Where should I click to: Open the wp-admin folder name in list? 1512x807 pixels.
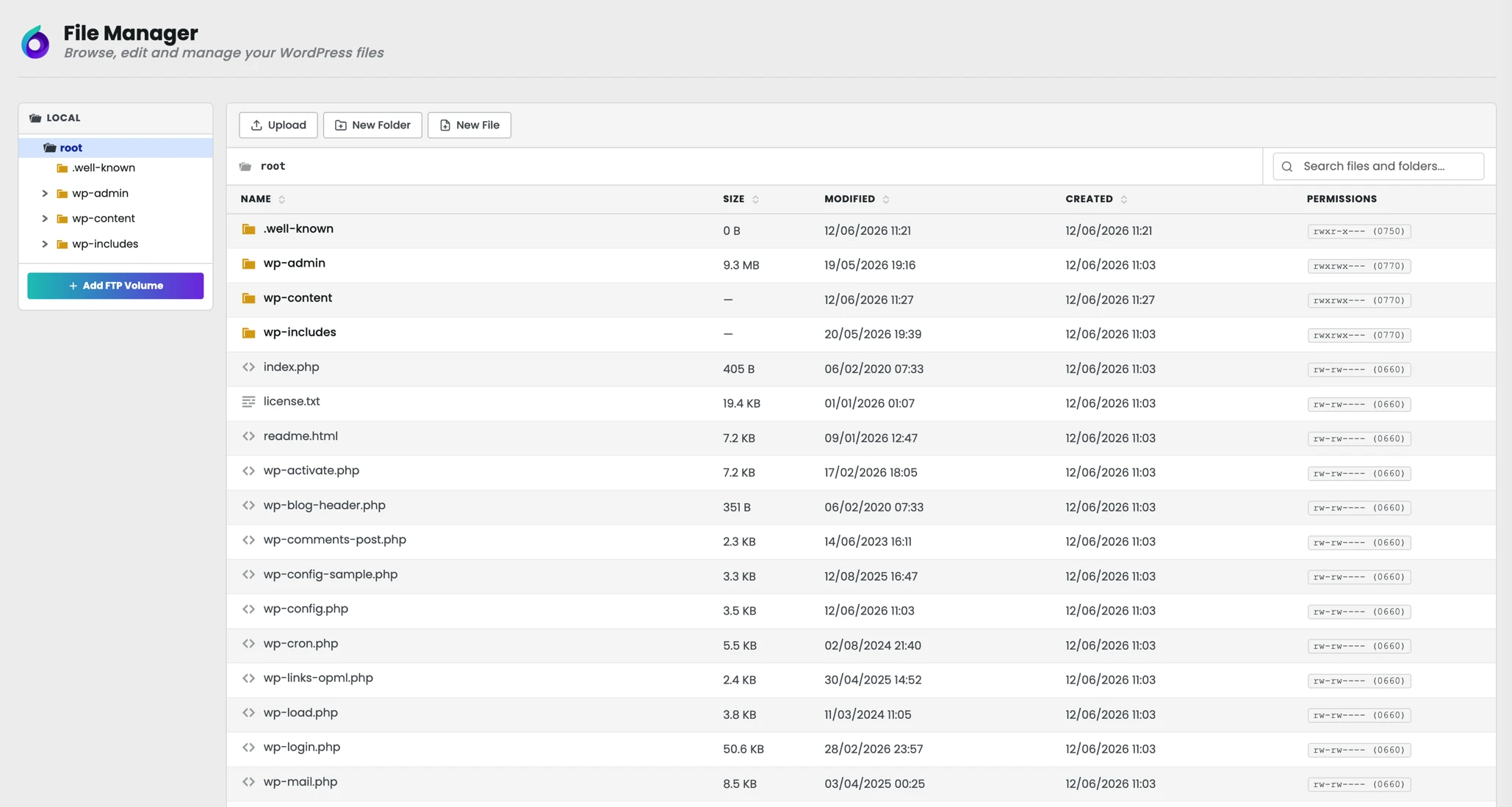(x=294, y=263)
